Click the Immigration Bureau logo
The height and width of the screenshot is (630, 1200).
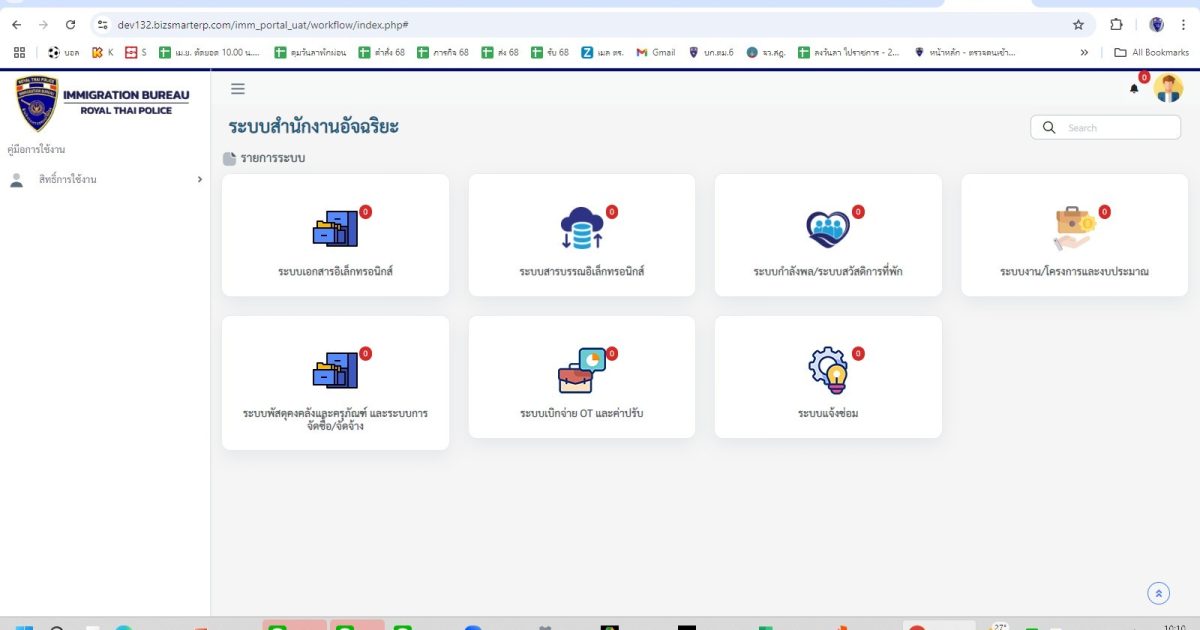[103, 103]
